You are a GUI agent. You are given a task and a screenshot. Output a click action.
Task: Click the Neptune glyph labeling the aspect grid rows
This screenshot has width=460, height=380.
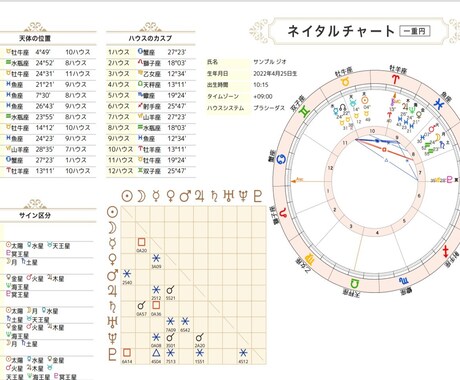tap(113, 338)
